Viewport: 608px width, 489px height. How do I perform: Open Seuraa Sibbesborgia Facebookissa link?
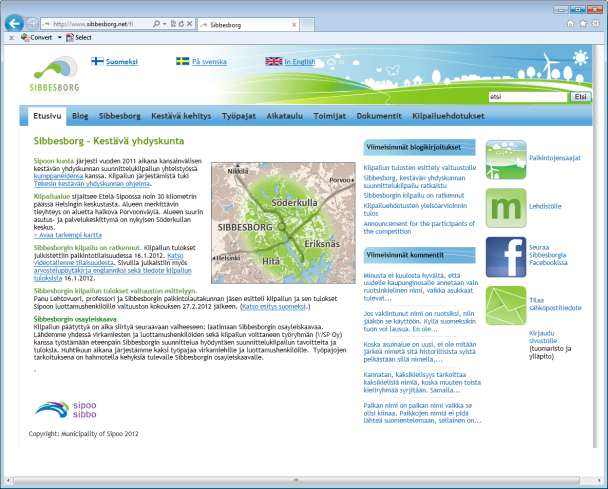[x=548, y=255]
